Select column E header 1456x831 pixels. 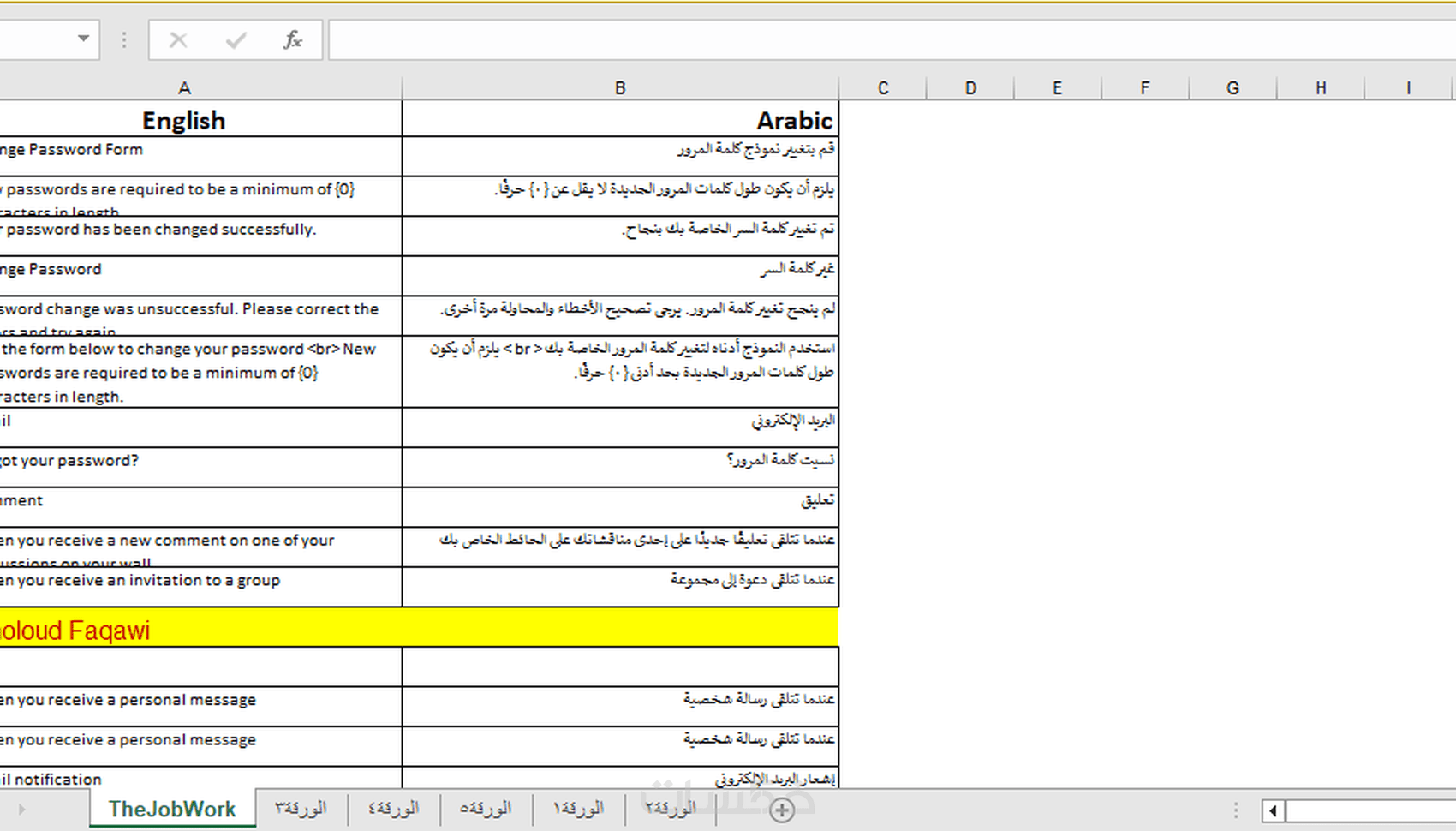1058,88
